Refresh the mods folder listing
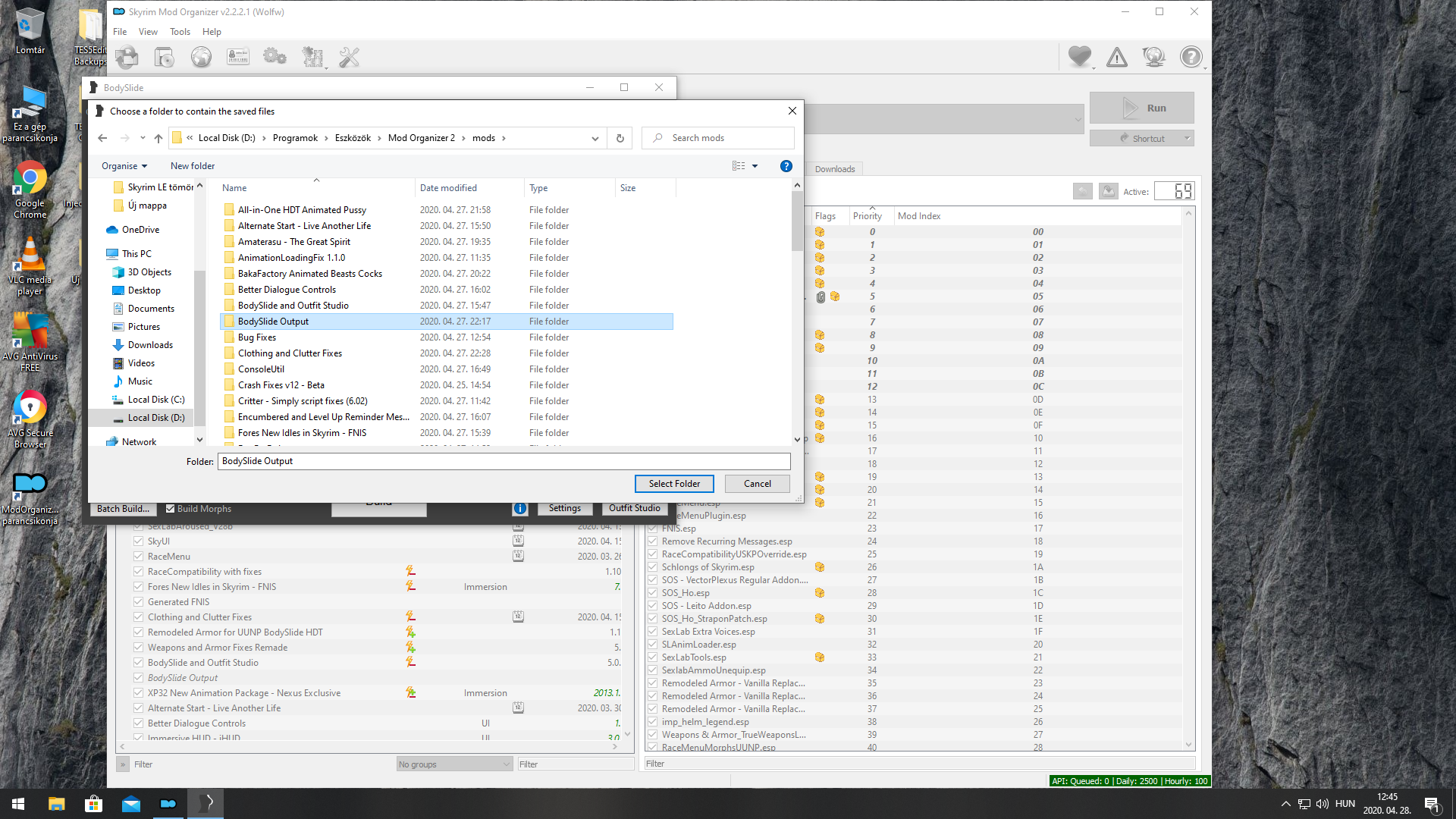Viewport: 1456px width, 819px height. click(x=620, y=138)
